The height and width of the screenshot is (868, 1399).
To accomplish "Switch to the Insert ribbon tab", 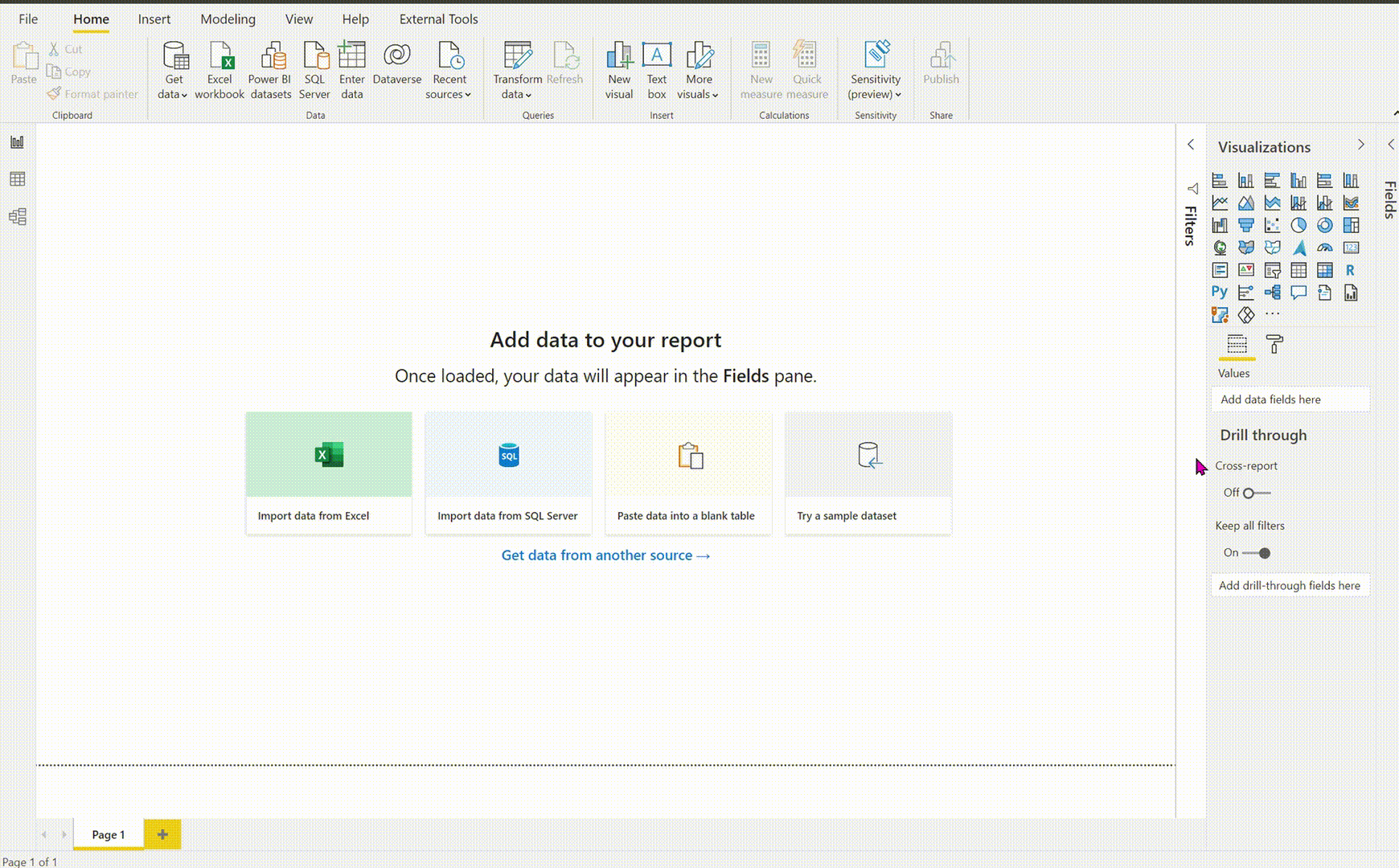I will pos(154,19).
